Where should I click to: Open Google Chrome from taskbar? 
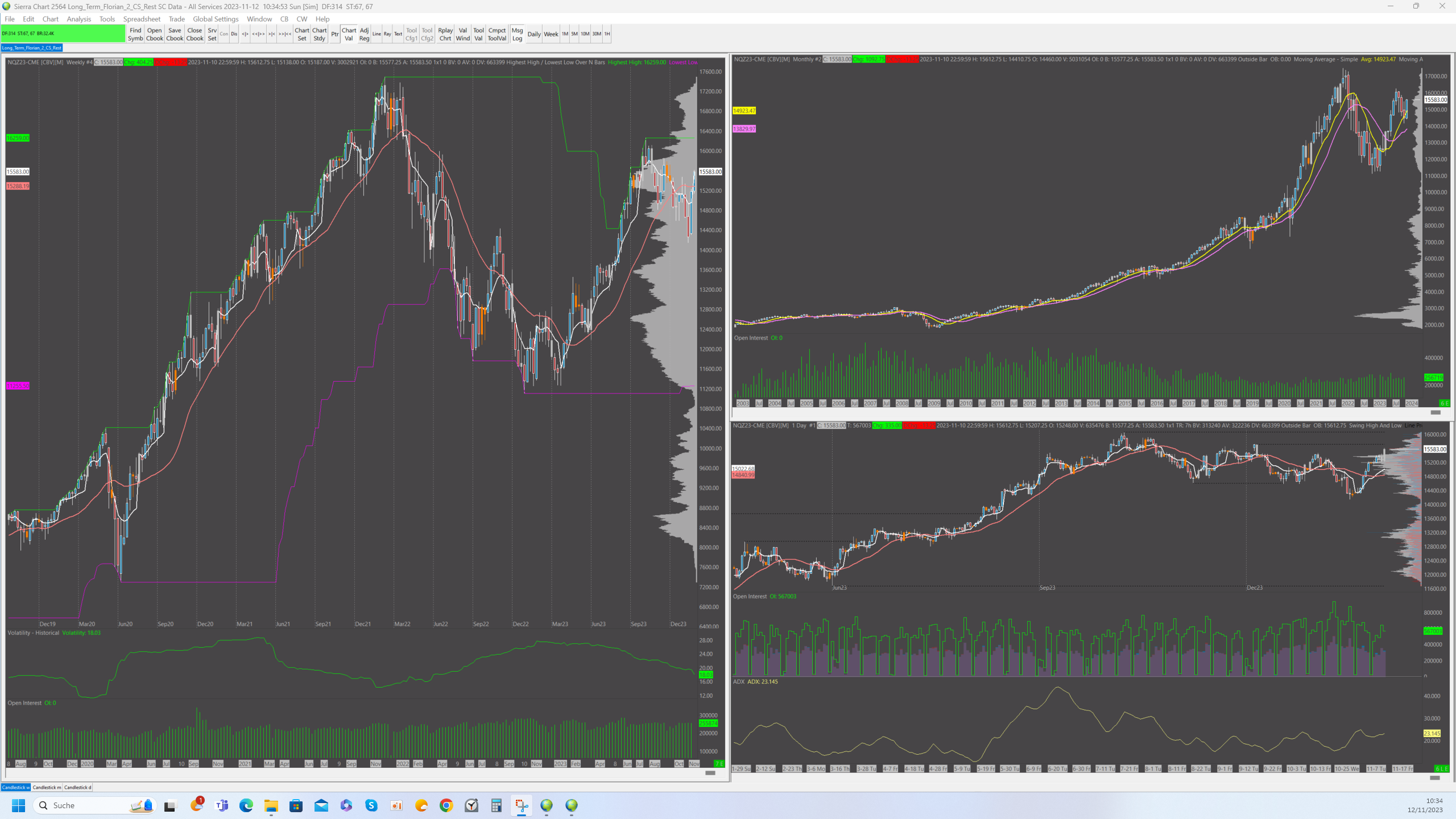point(446,805)
